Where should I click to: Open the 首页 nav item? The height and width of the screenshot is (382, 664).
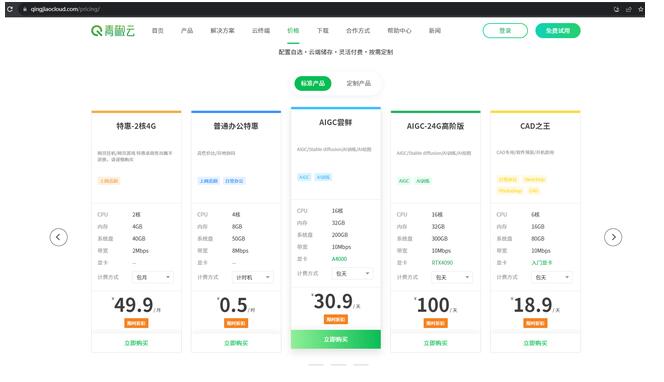coord(158,30)
